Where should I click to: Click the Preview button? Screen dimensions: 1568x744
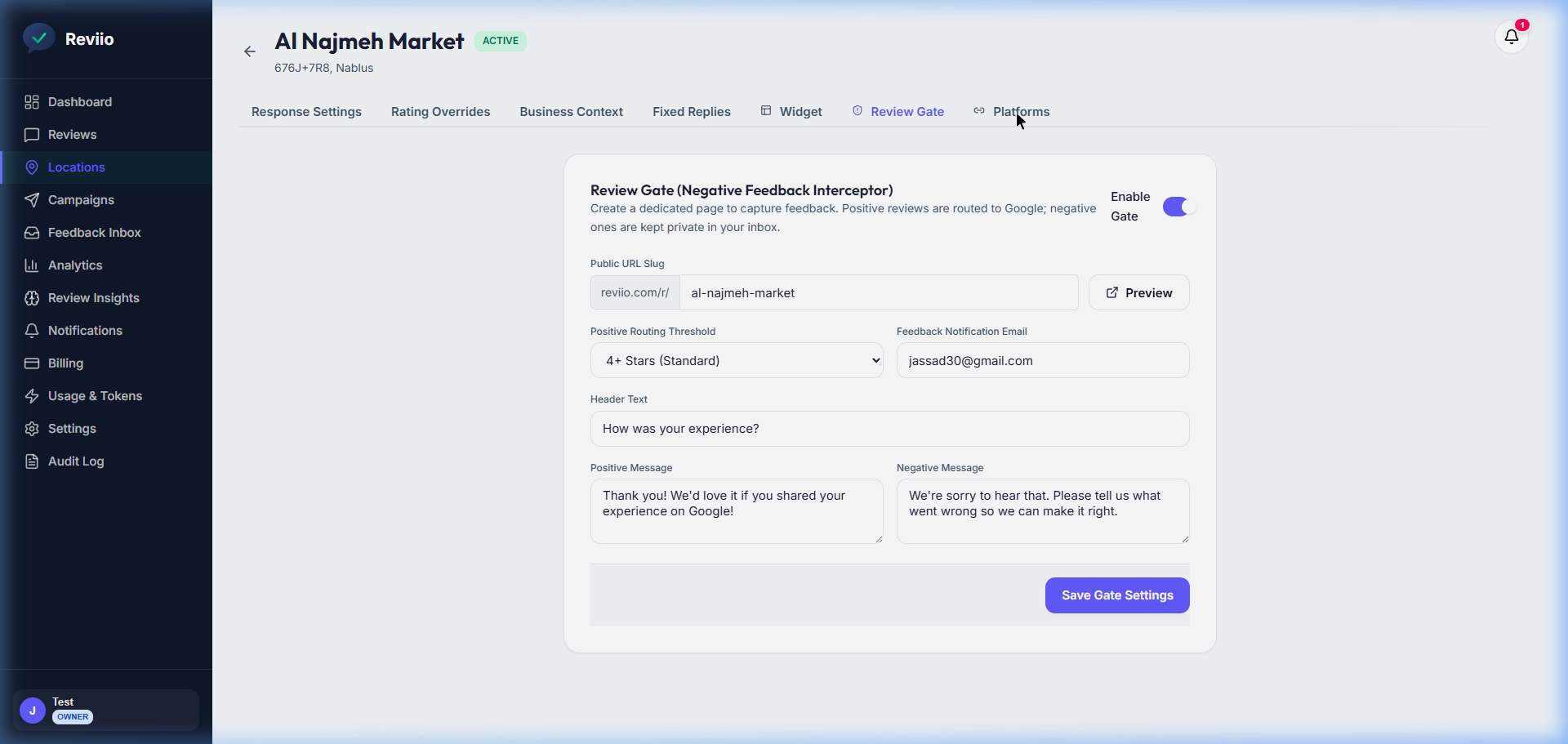coord(1138,292)
